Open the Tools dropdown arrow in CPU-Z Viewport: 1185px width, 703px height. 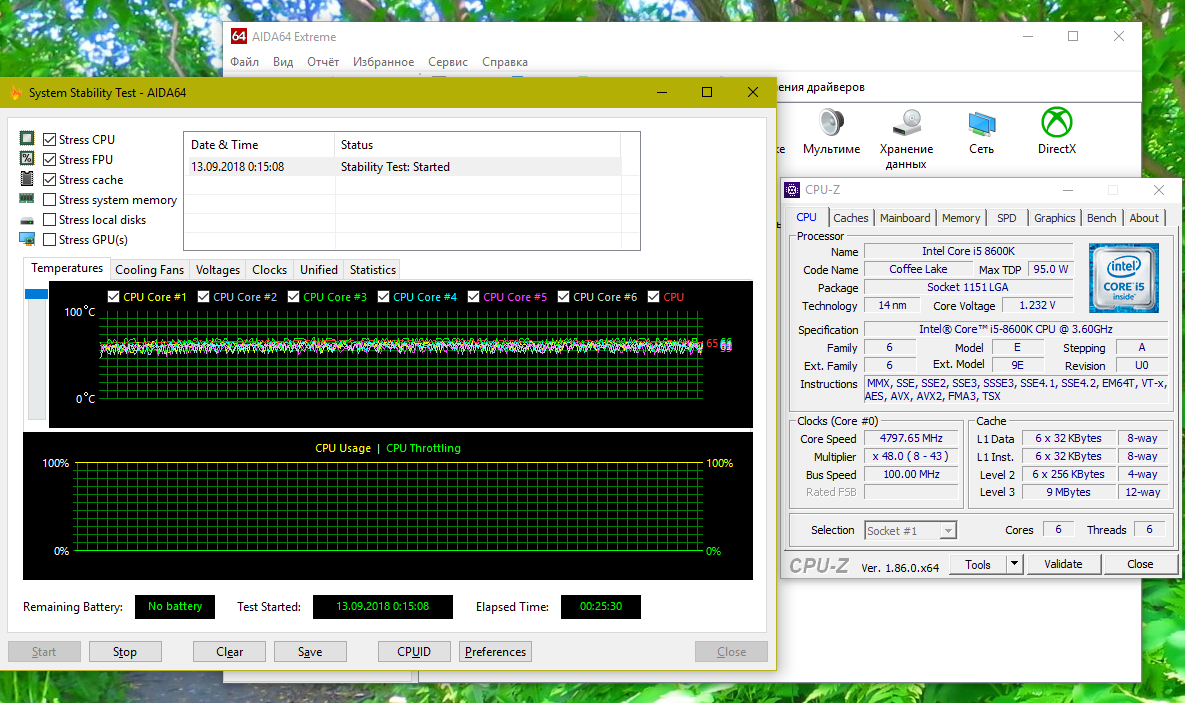(1014, 564)
